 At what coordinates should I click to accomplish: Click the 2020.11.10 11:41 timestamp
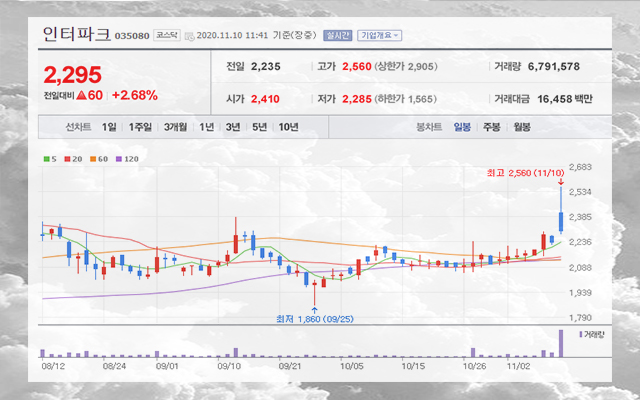tap(232, 36)
